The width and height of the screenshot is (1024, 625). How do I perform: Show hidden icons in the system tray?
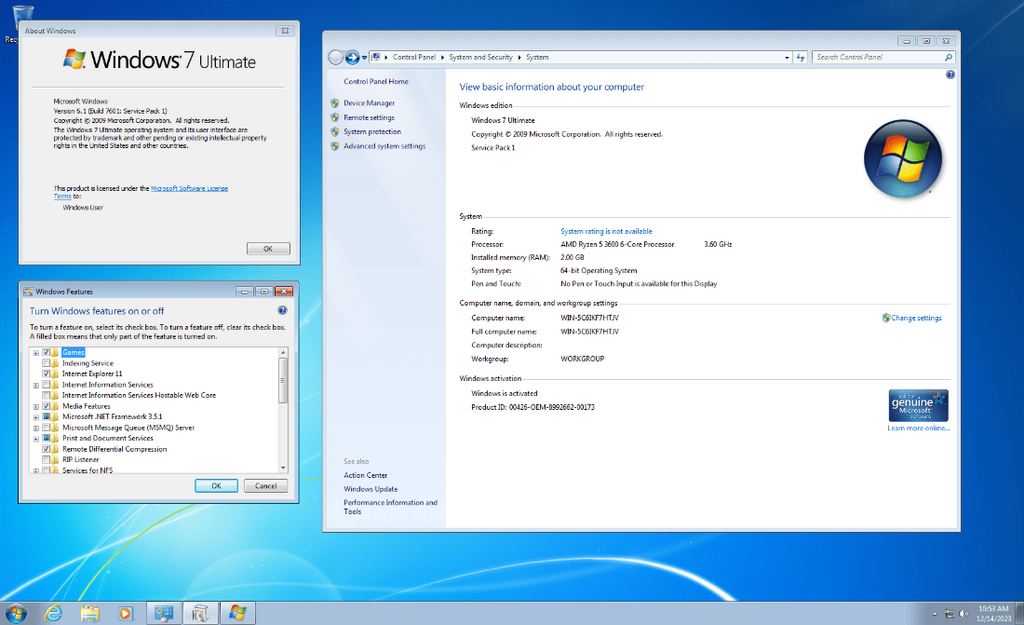tap(935, 614)
